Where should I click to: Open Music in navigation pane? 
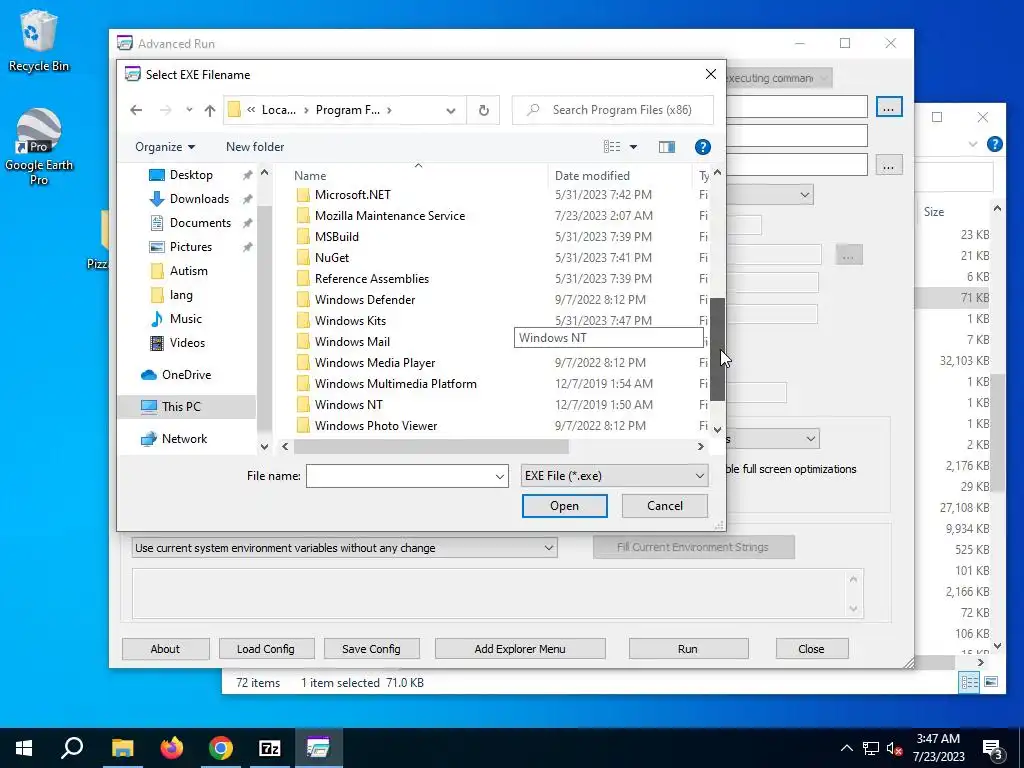[185, 319]
